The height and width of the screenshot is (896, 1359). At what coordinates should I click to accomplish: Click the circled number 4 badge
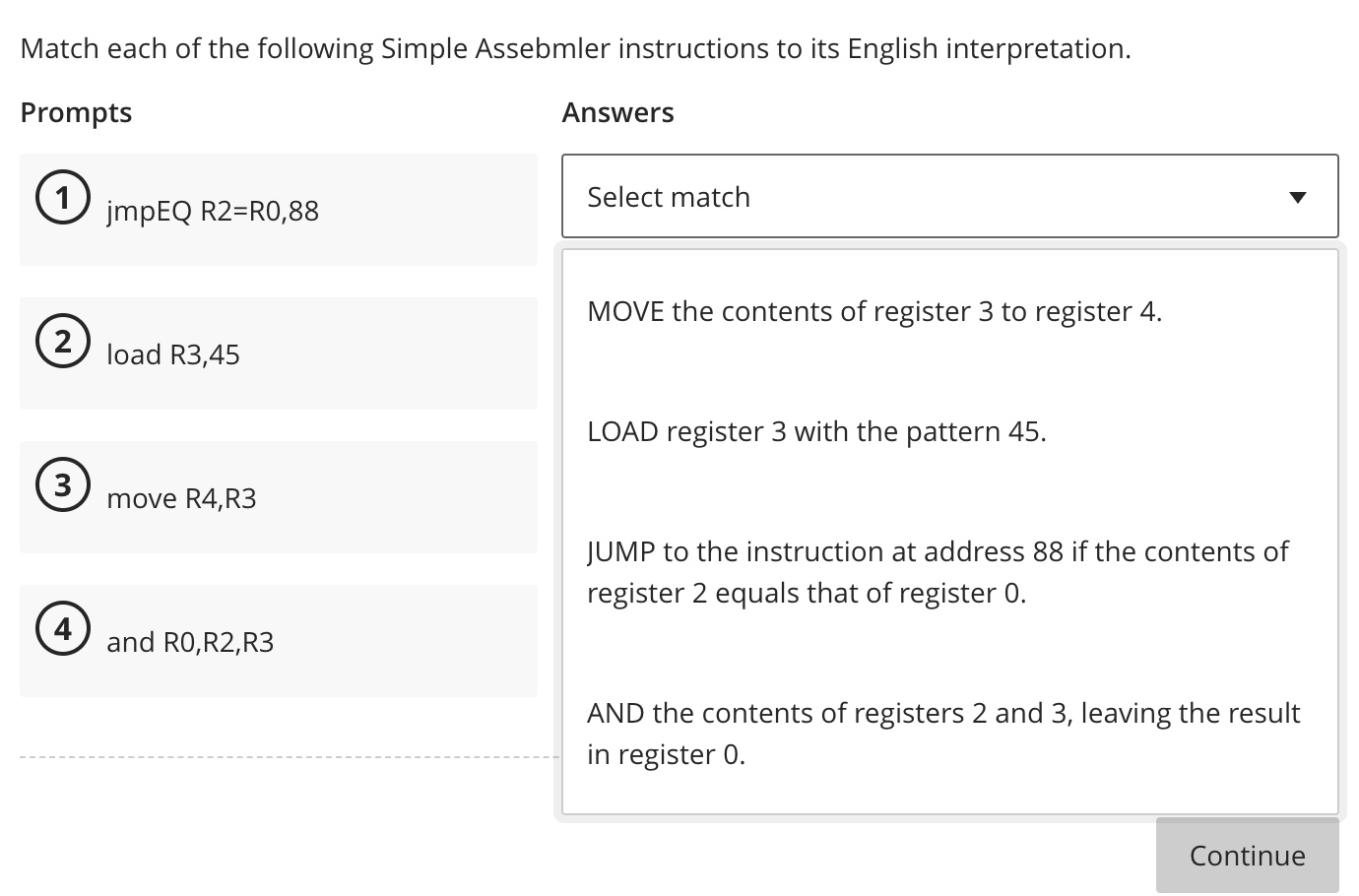pos(62,628)
